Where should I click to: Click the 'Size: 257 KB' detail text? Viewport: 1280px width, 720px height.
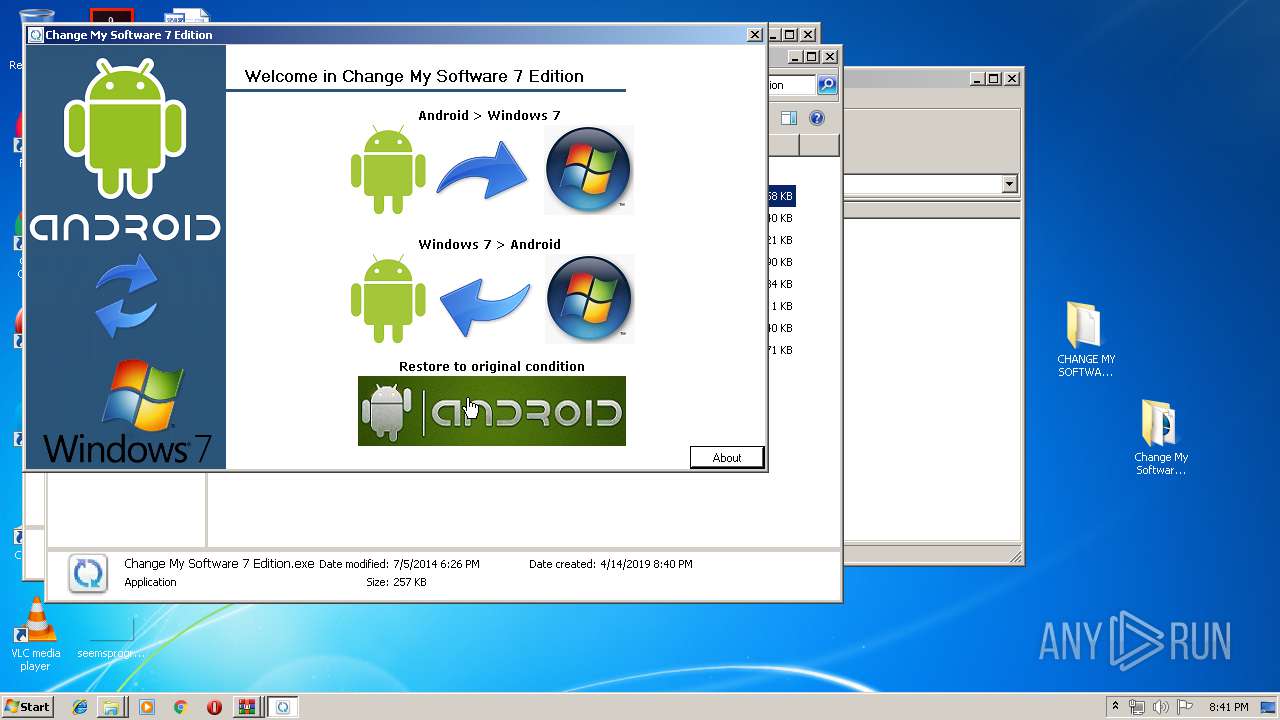click(x=396, y=582)
